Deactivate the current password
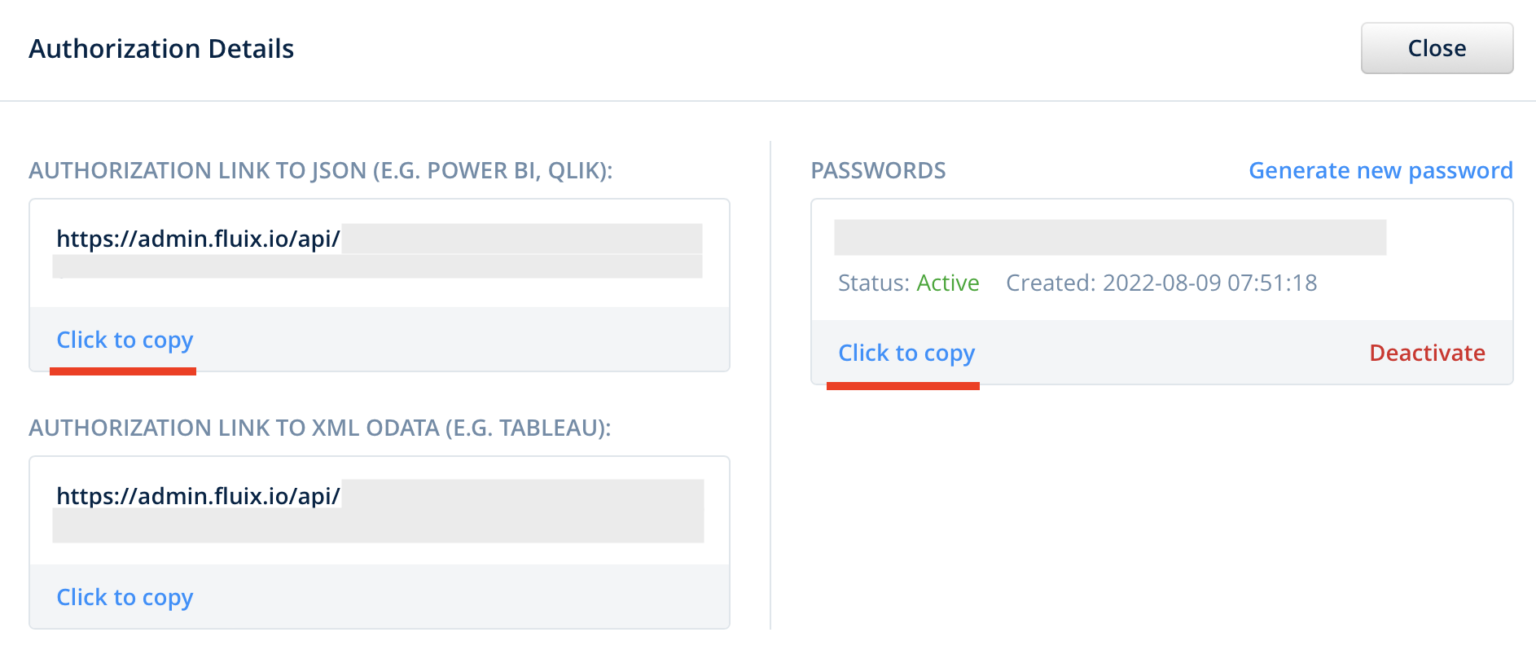 [1426, 353]
